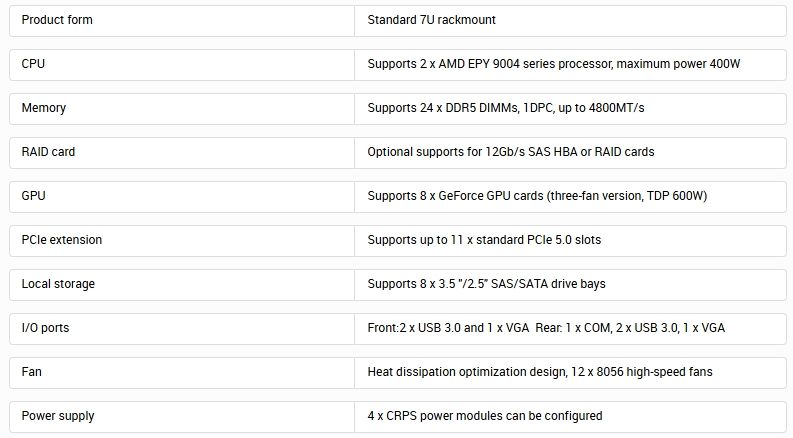
Task: Click the "I/O ports" row label
Action: pos(45,328)
